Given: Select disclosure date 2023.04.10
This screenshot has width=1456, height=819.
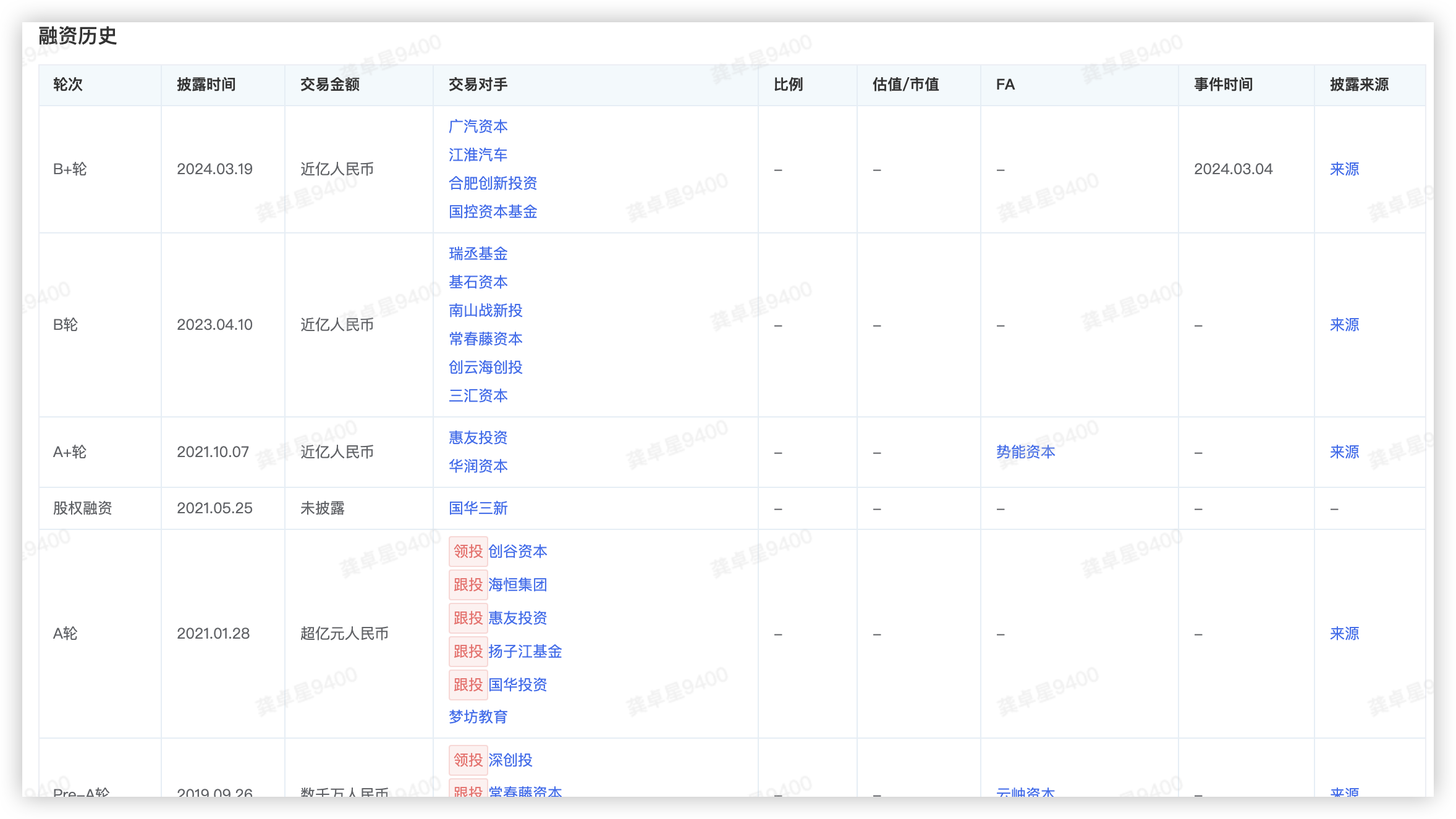Looking at the screenshot, I should click(214, 324).
